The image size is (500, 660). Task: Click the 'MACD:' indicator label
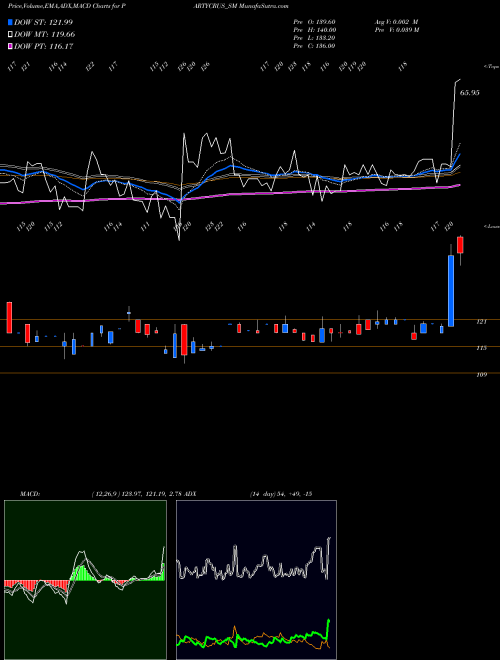(30, 494)
